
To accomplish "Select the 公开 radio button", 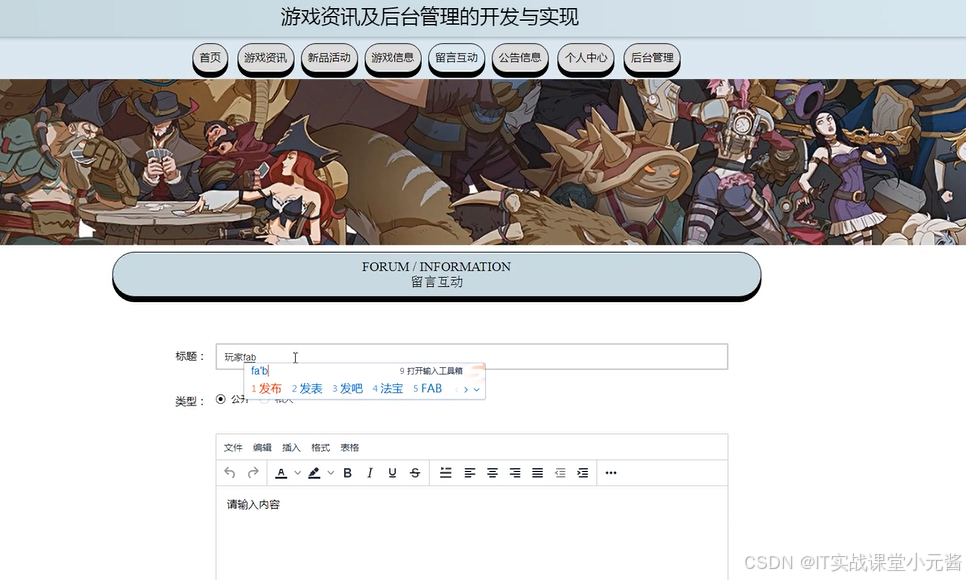I will (221, 399).
